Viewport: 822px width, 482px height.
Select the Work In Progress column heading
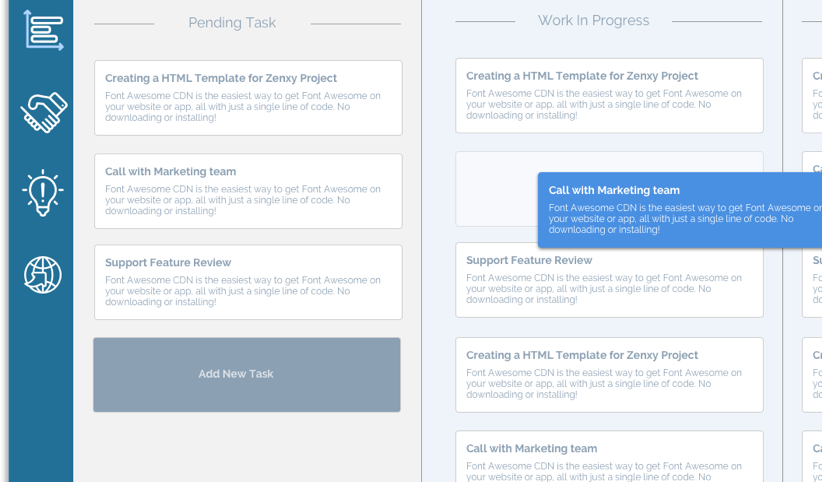point(593,21)
